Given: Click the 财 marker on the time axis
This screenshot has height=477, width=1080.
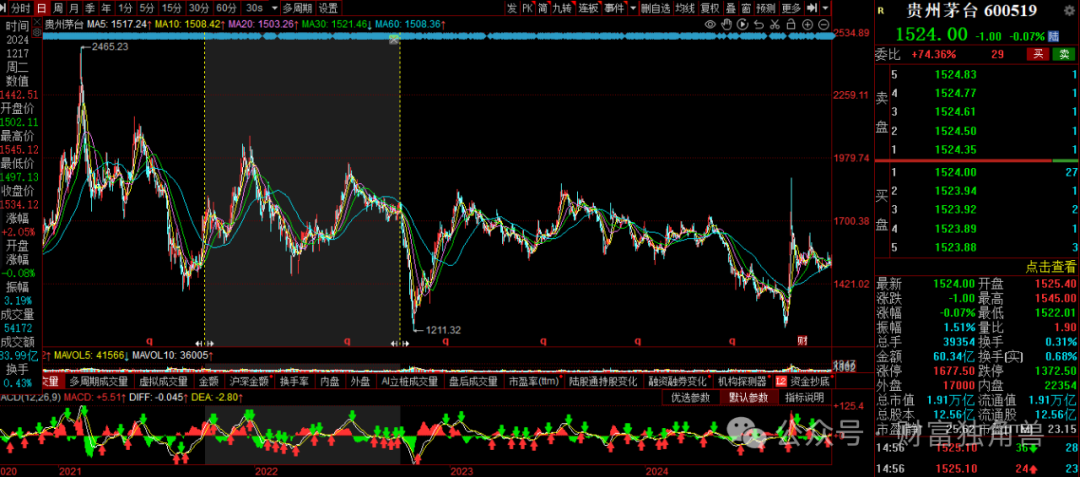Looking at the screenshot, I should tap(802, 341).
